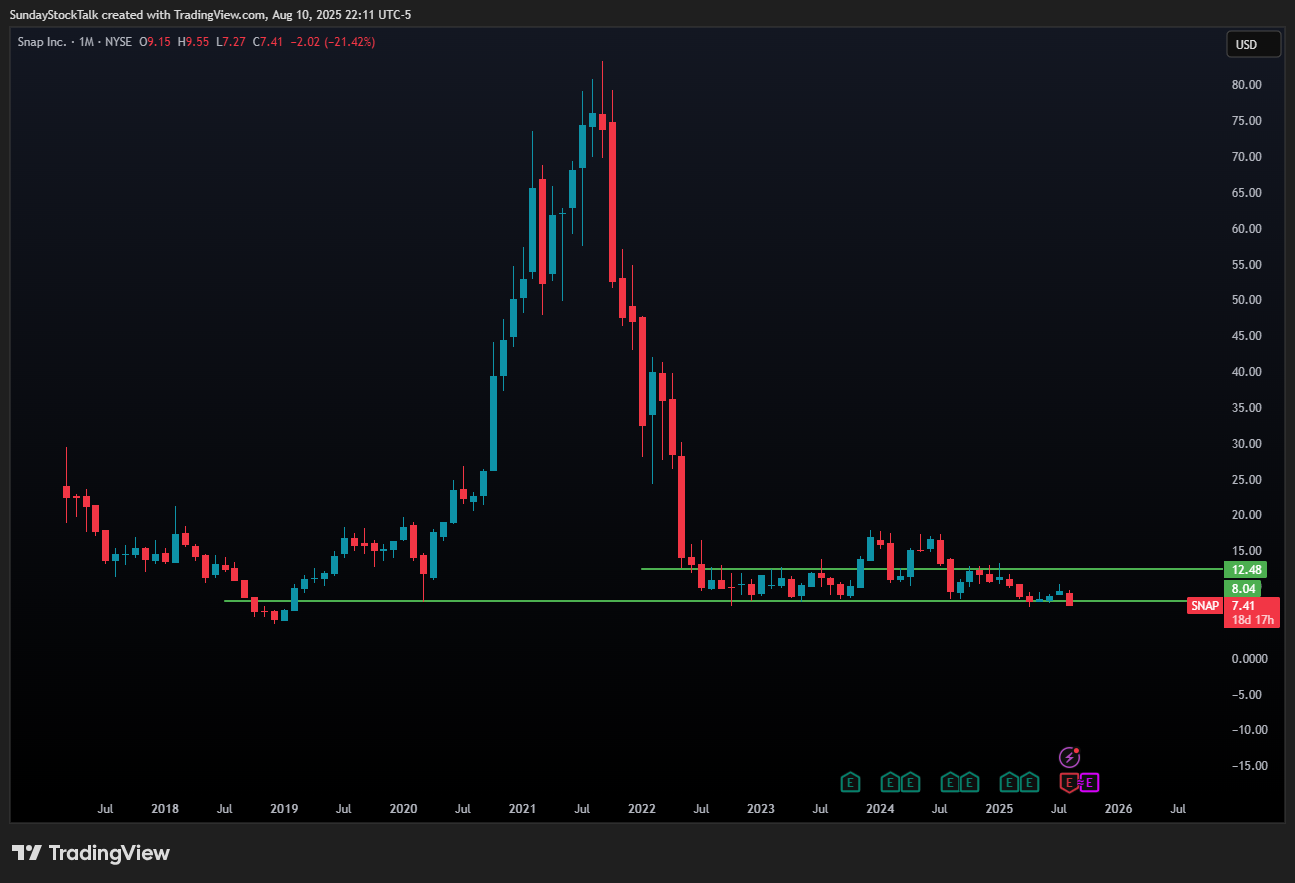Click the 40.00 price axis label

coord(1246,372)
